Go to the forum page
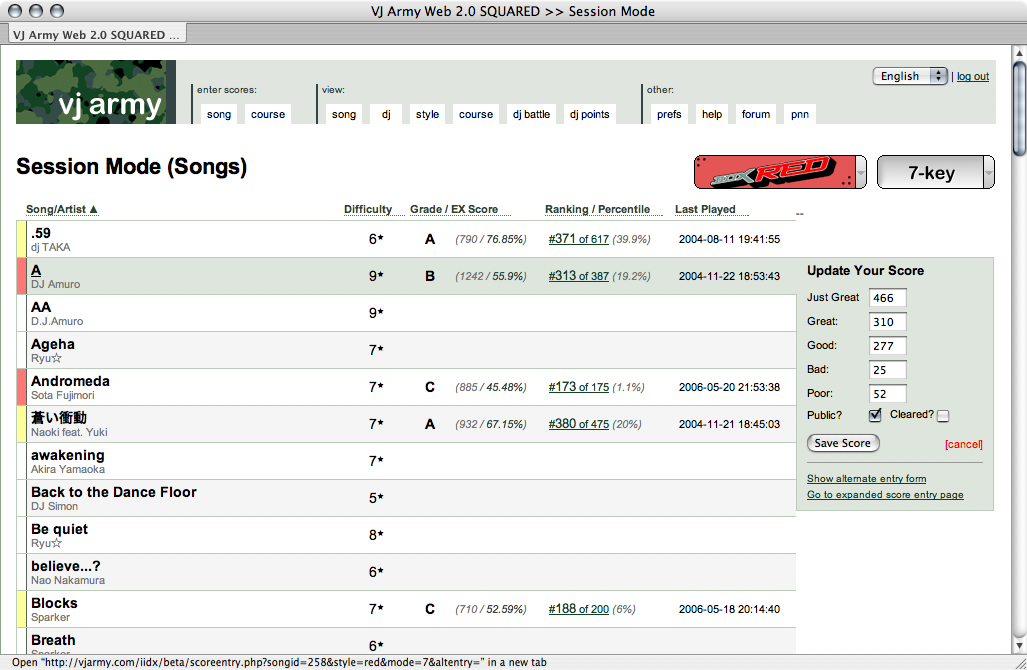Image resolution: width=1027 pixels, height=670 pixels. coord(756,114)
